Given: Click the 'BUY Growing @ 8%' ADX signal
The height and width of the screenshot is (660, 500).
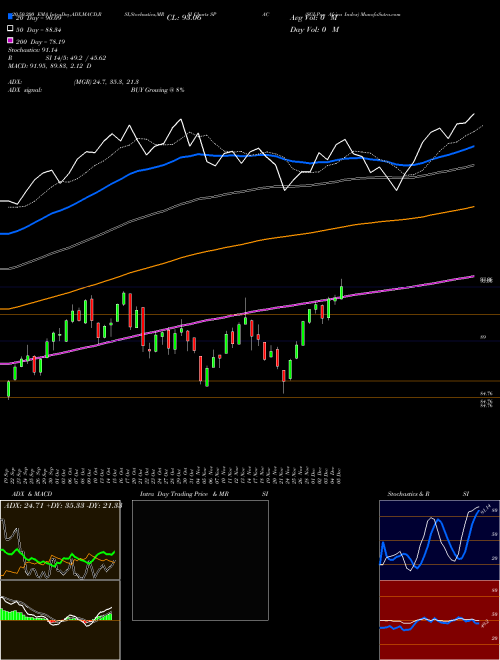Looking at the screenshot, I should pos(157,90).
